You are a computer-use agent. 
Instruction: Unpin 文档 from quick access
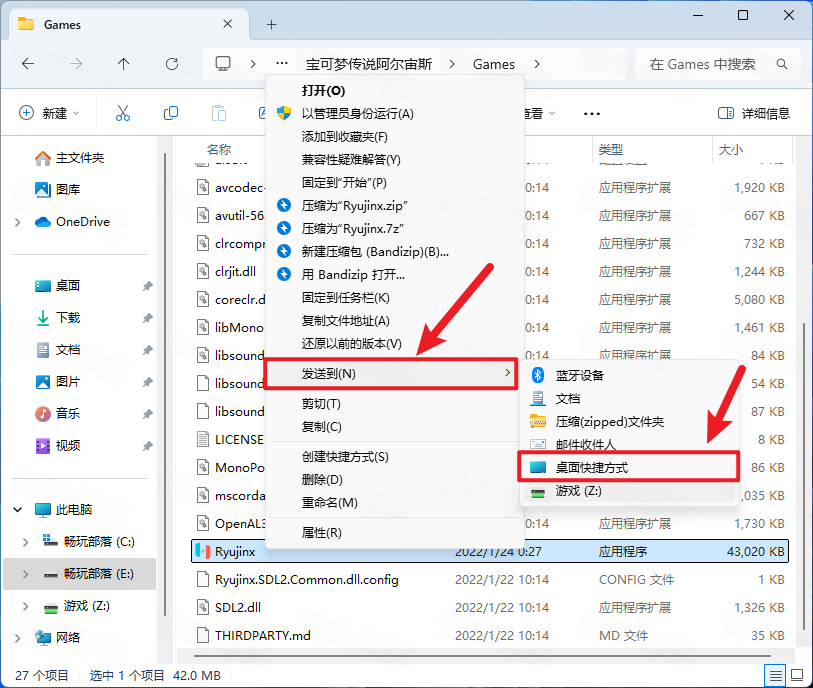pyautogui.click(x=148, y=350)
